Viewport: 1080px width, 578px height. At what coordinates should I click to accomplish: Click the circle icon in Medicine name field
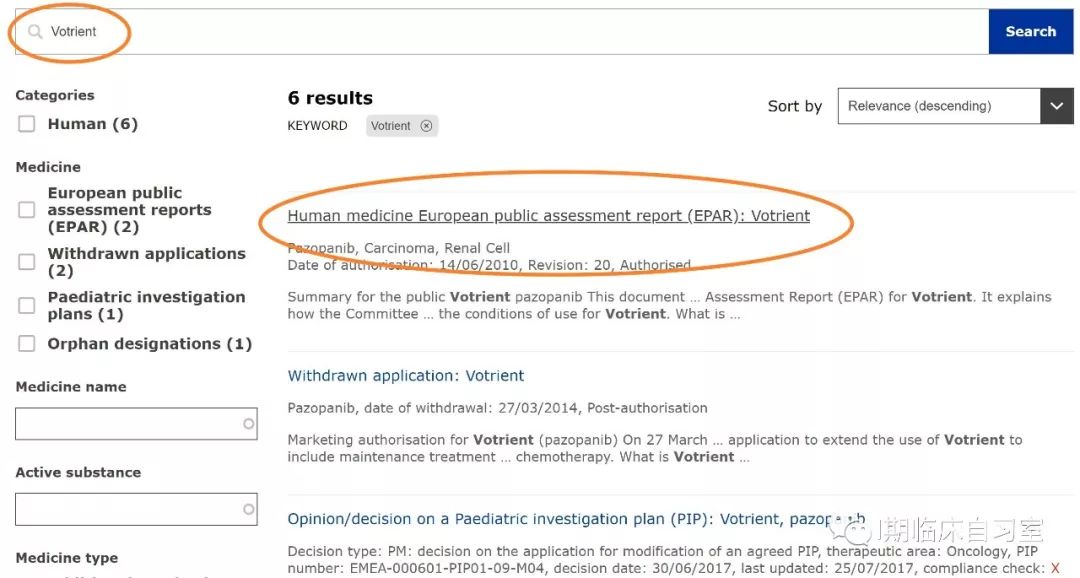pos(249,424)
